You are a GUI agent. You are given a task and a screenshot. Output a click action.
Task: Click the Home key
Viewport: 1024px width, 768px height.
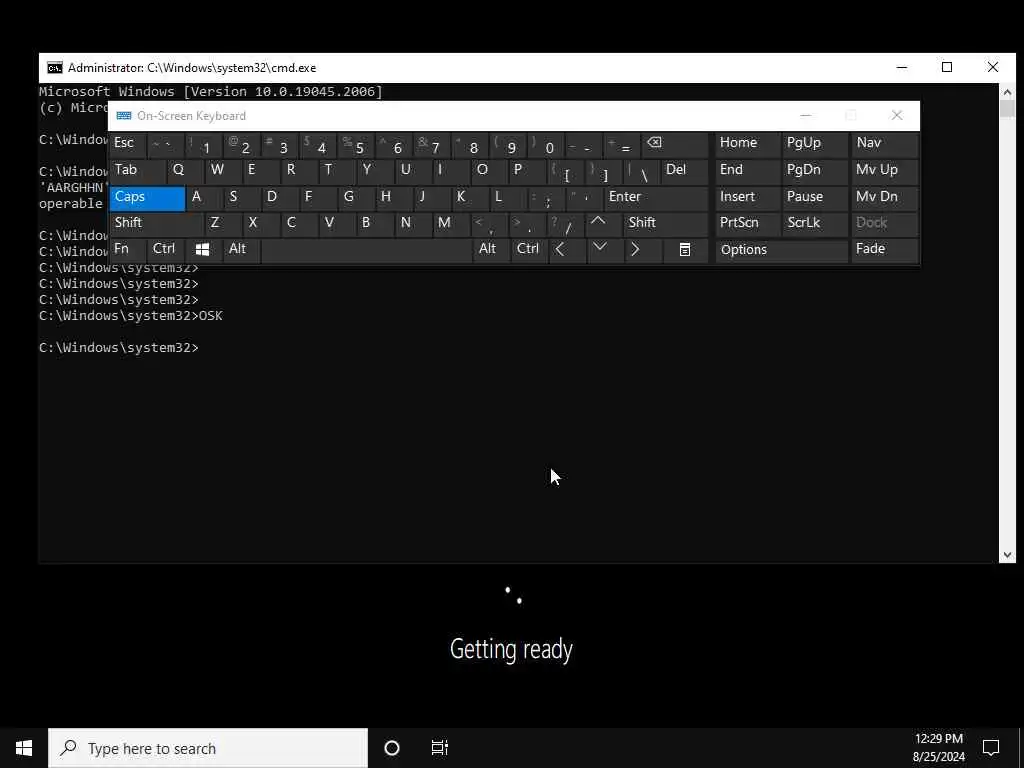pos(747,144)
